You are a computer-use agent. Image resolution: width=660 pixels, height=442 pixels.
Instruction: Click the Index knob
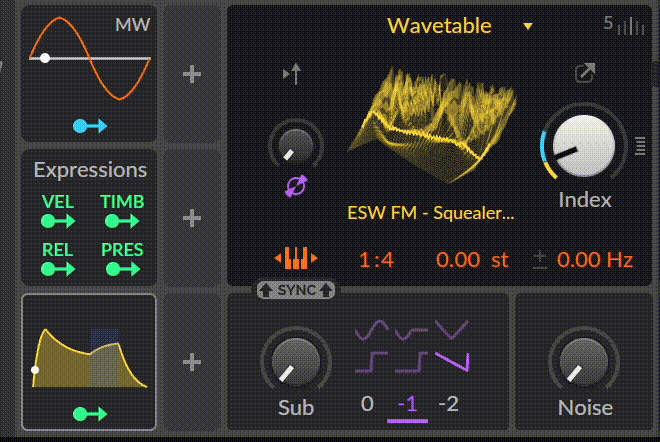point(584,146)
